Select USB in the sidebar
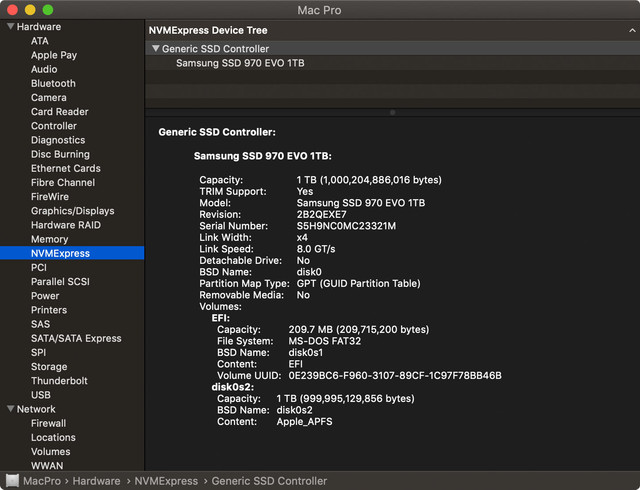The height and width of the screenshot is (490, 640). [x=41, y=395]
